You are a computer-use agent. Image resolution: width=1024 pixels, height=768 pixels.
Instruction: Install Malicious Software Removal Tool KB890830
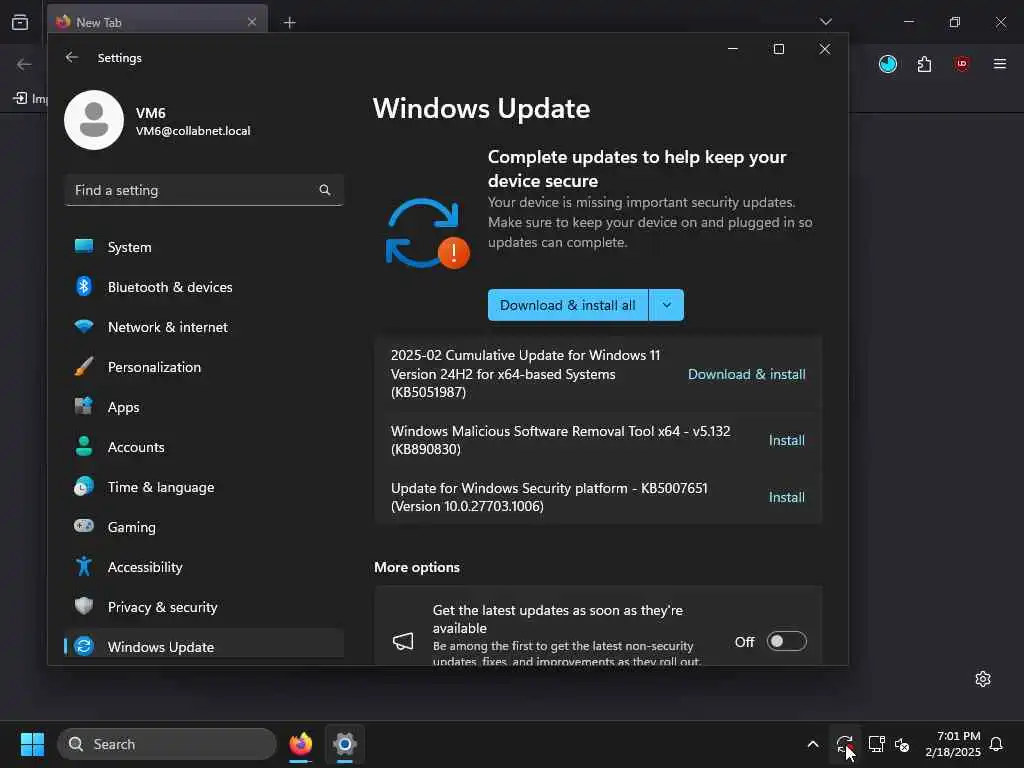pos(786,440)
